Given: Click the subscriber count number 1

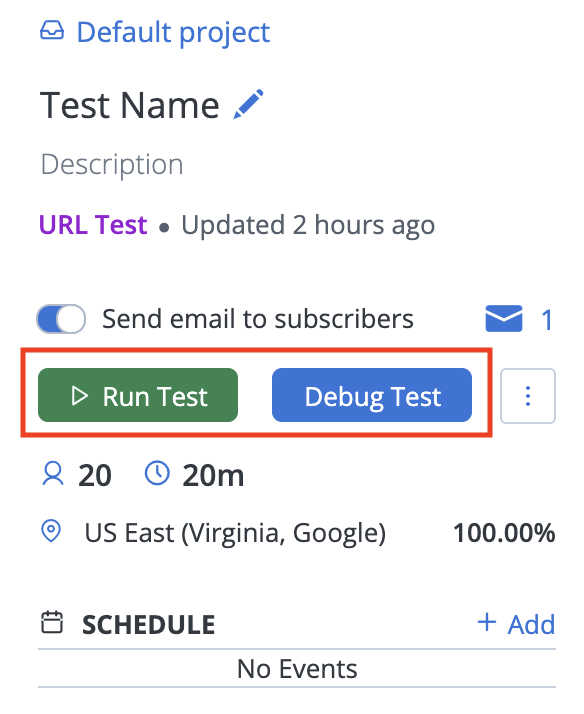Looking at the screenshot, I should tap(547, 320).
